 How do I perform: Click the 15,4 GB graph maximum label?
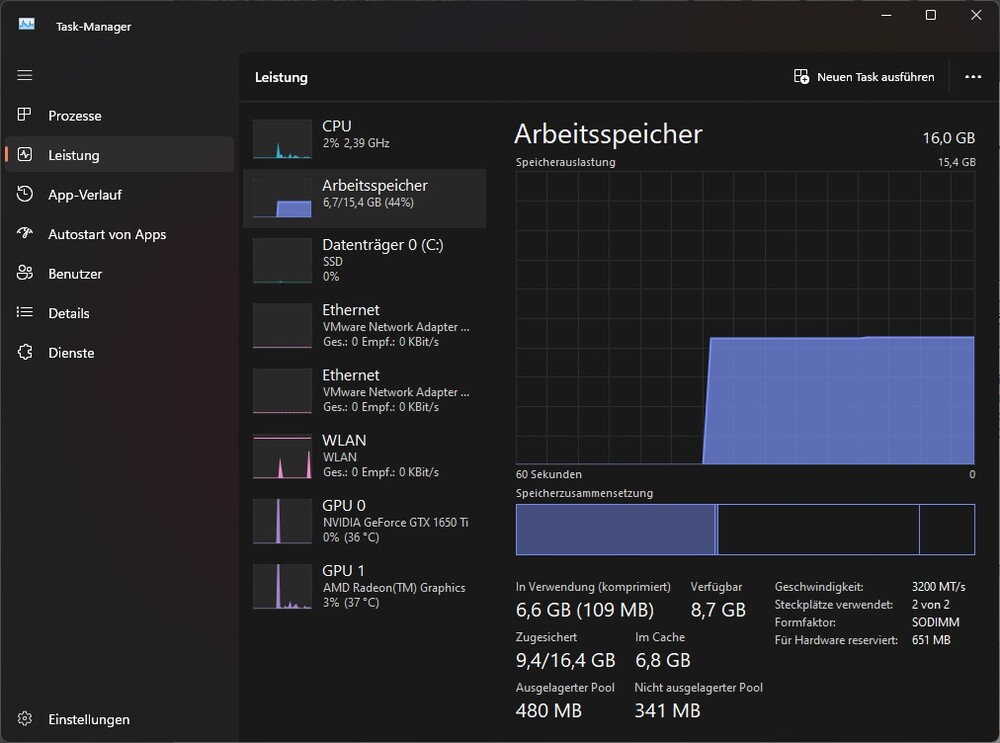(957, 163)
